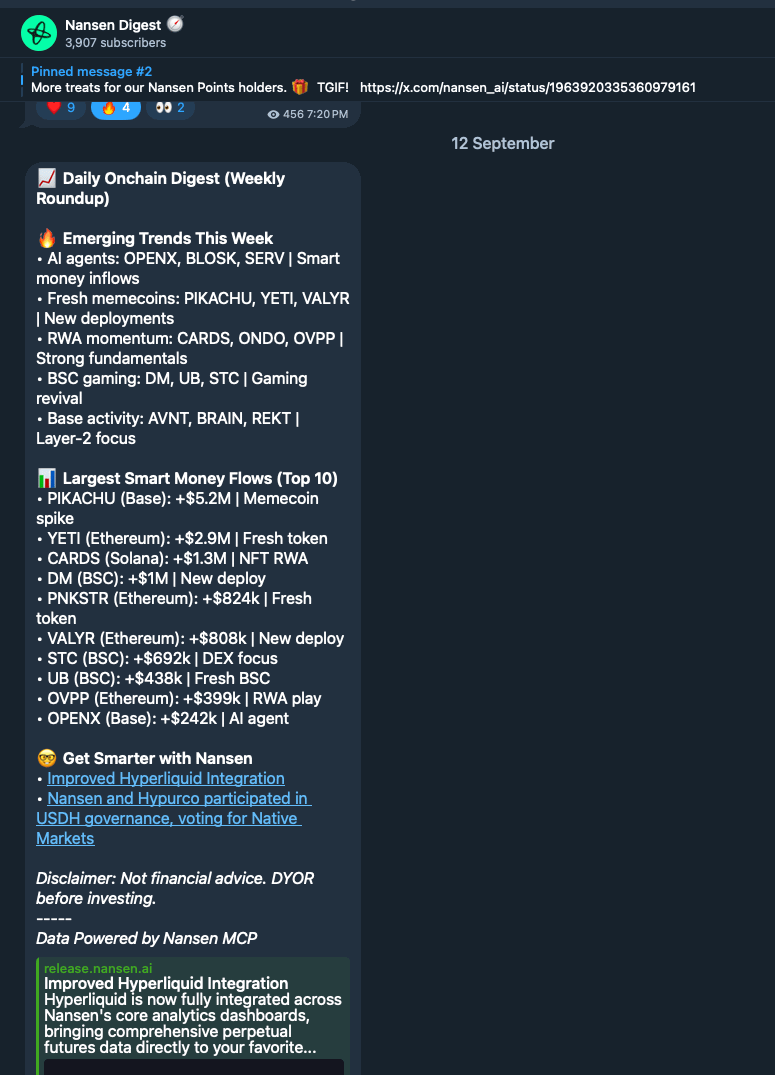
Task: Toggle the fire reaction with 4 votes
Action: [116, 108]
